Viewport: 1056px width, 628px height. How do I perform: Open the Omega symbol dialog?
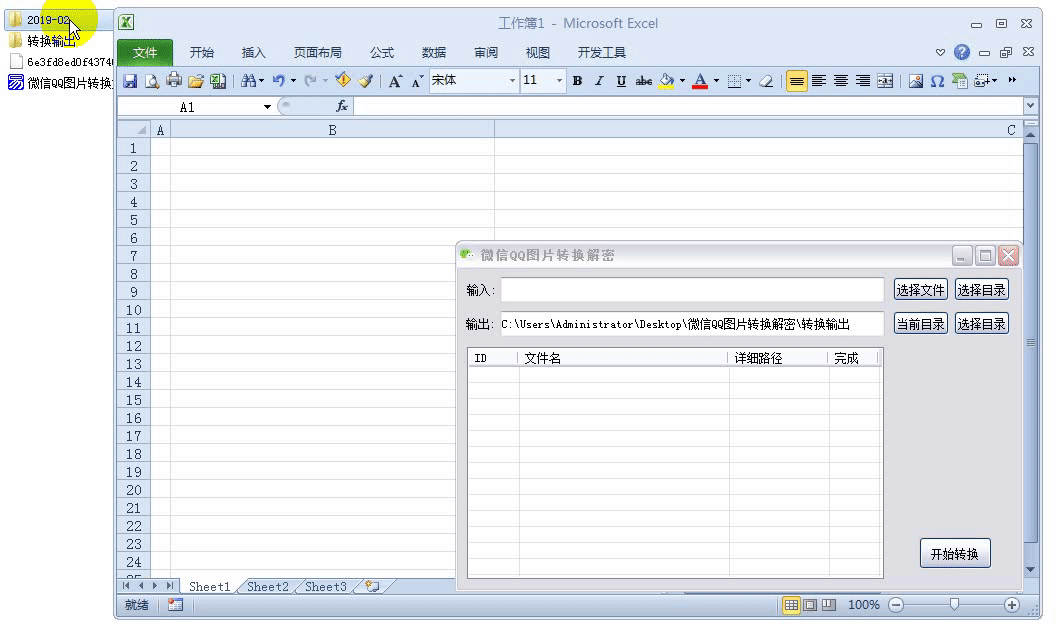tap(937, 81)
